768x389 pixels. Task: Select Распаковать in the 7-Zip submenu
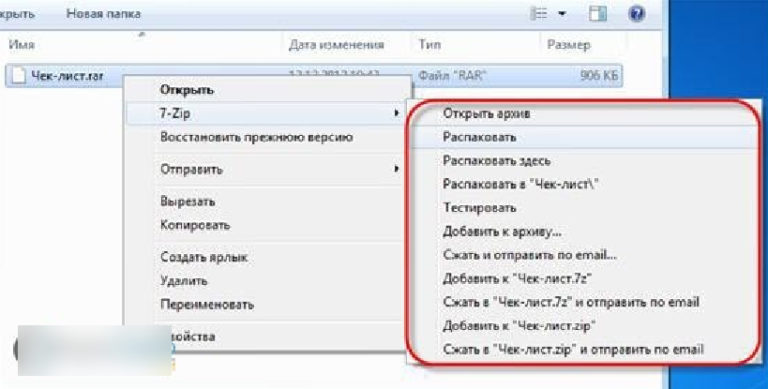pyautogui.click(x=479, y=137)
